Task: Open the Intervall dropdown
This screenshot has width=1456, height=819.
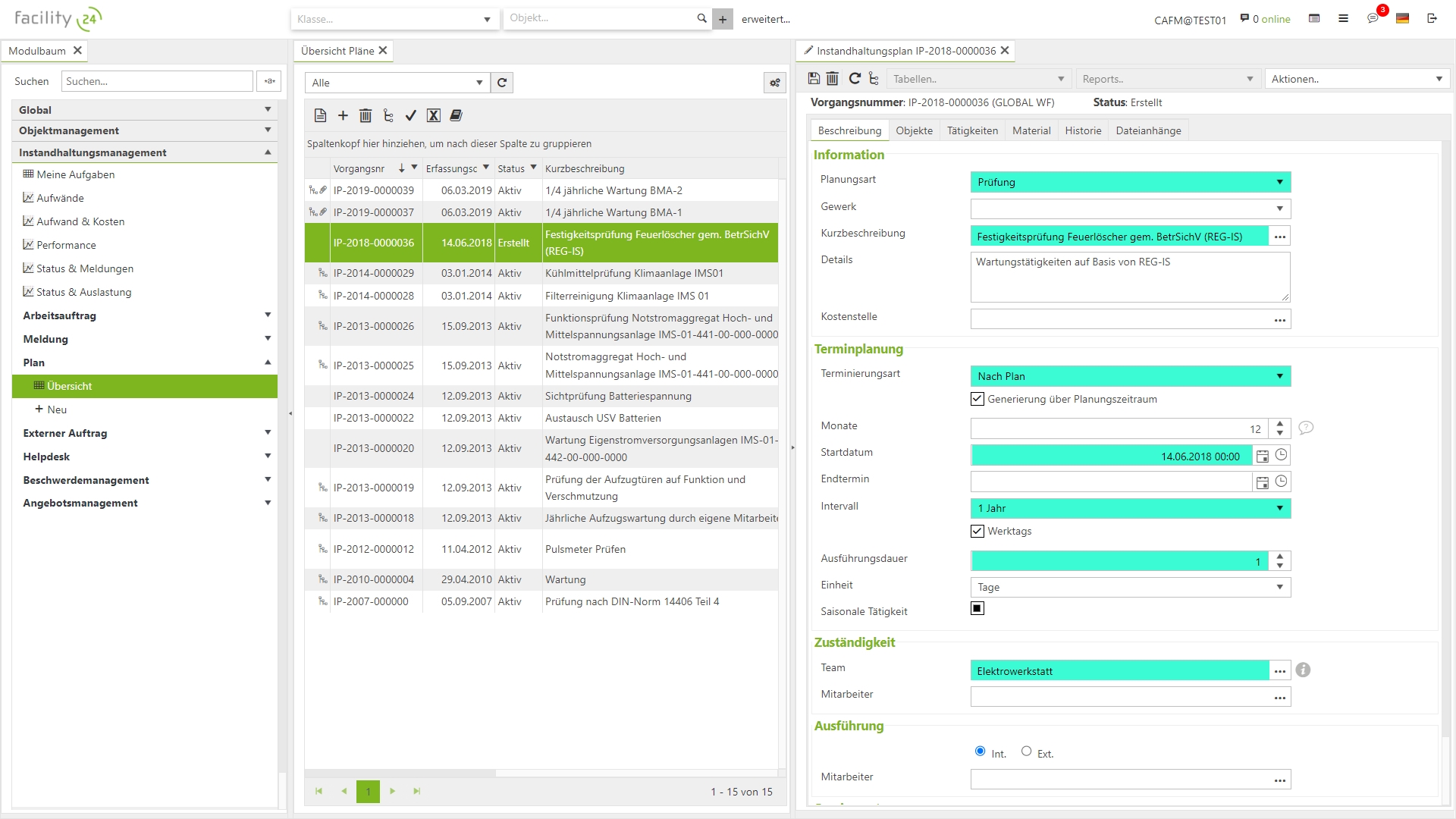Action: (x=1279, y=508)
